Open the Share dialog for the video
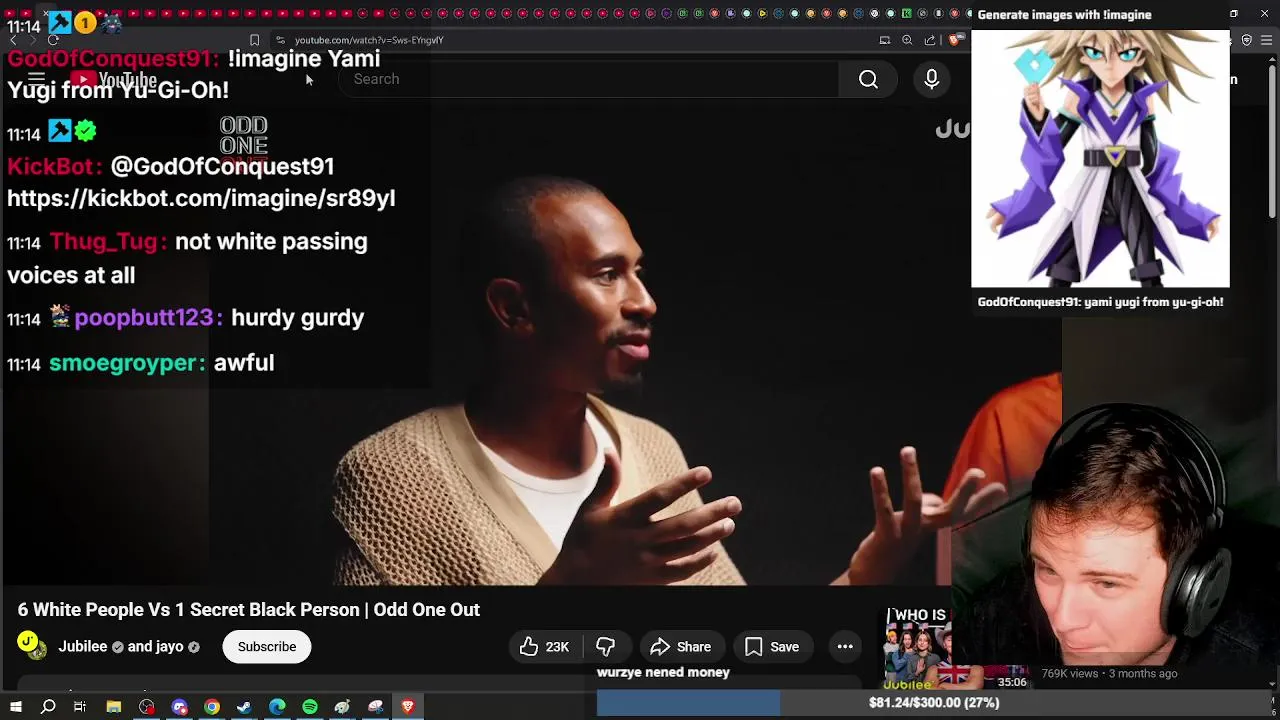This screenshot has width=1280, height=720. pos(681,647)
